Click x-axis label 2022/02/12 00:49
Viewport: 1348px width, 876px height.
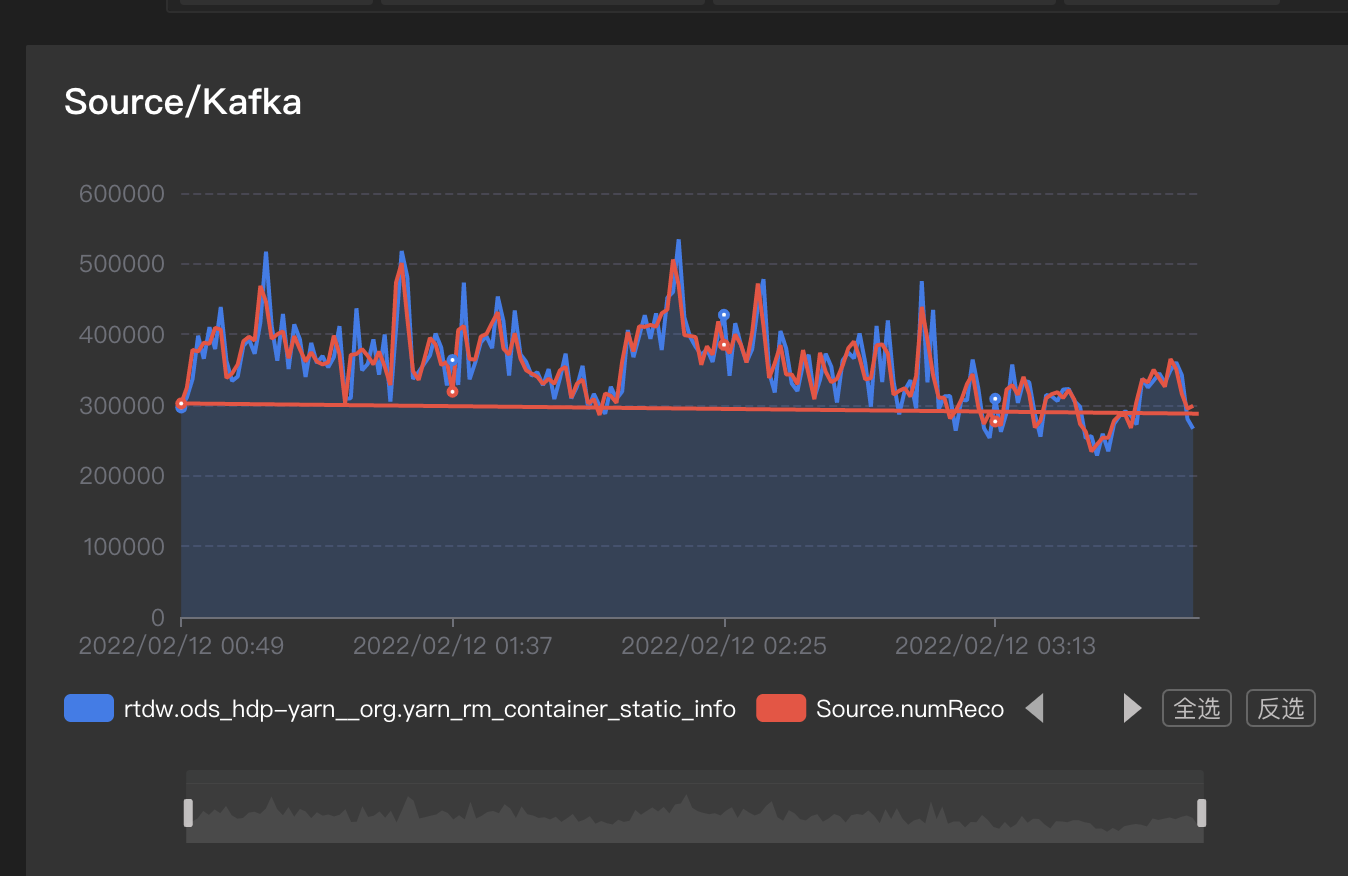[x=181, y=646]
